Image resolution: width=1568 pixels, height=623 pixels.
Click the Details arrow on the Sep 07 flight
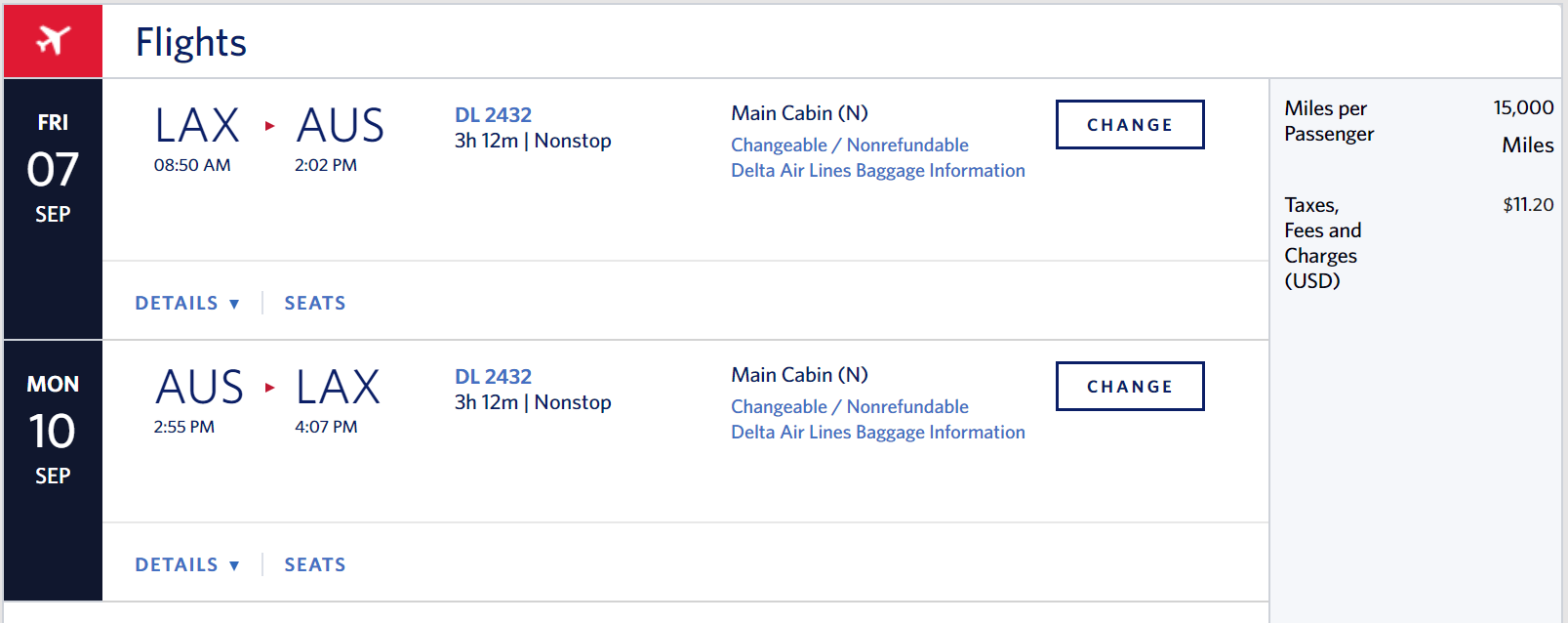tap(234, 304)
